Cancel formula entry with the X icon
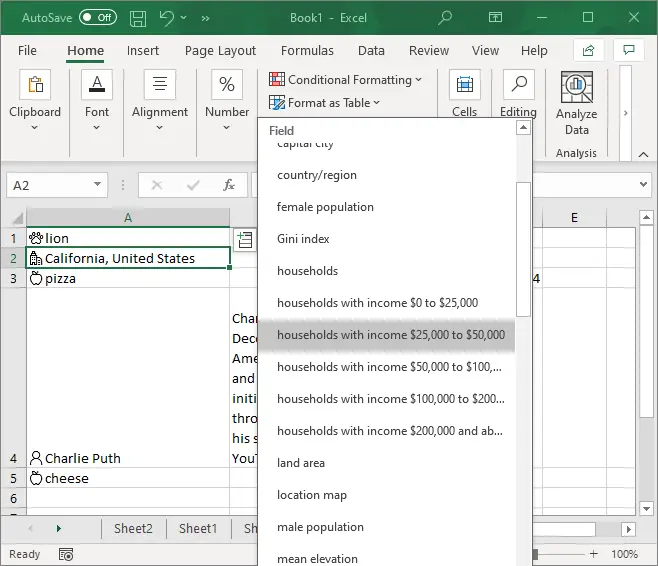This screenshot has width=658, height=566. pyautogui.click(x=157, y=185)
